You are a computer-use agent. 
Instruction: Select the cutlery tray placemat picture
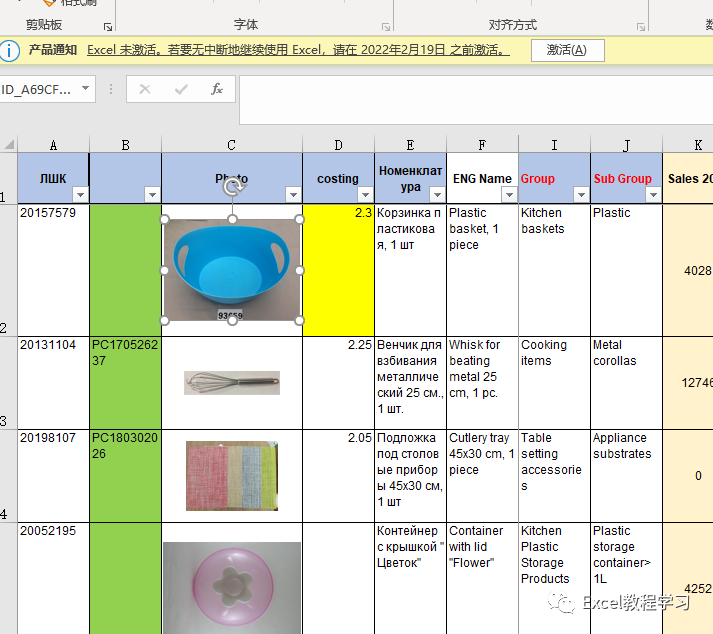click(x=232, y=476)
